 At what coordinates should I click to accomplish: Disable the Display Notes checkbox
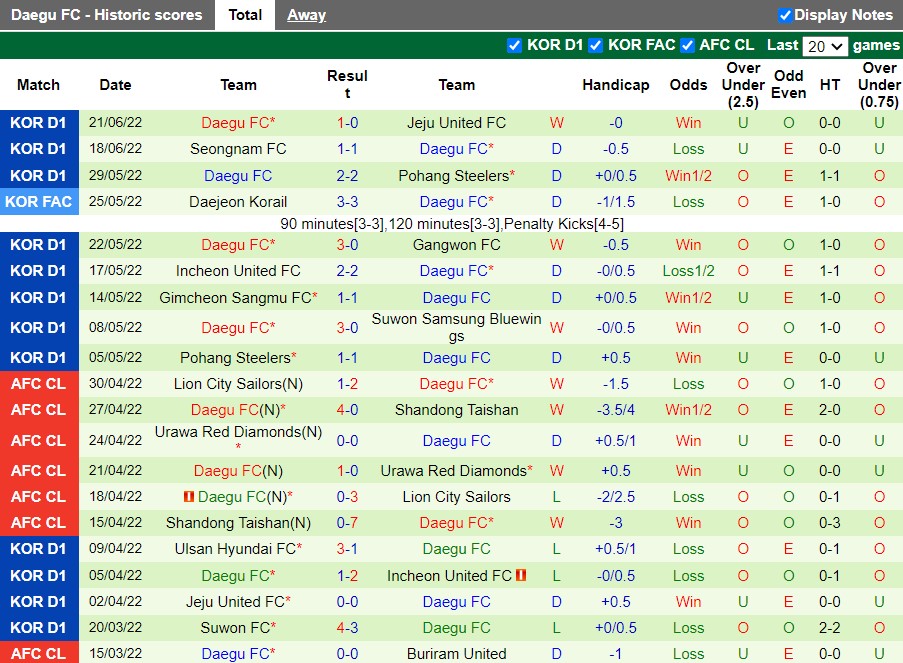click(783, 15)
